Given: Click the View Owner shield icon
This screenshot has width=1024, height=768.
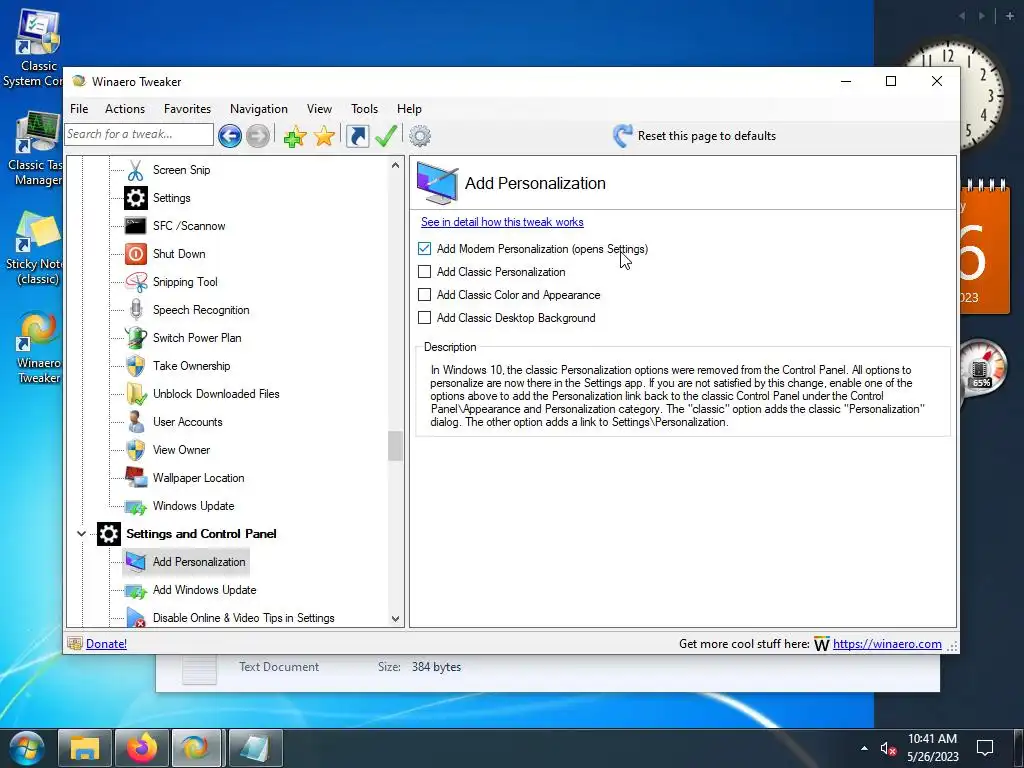Looking at the screenshot, I should point(136,450).
